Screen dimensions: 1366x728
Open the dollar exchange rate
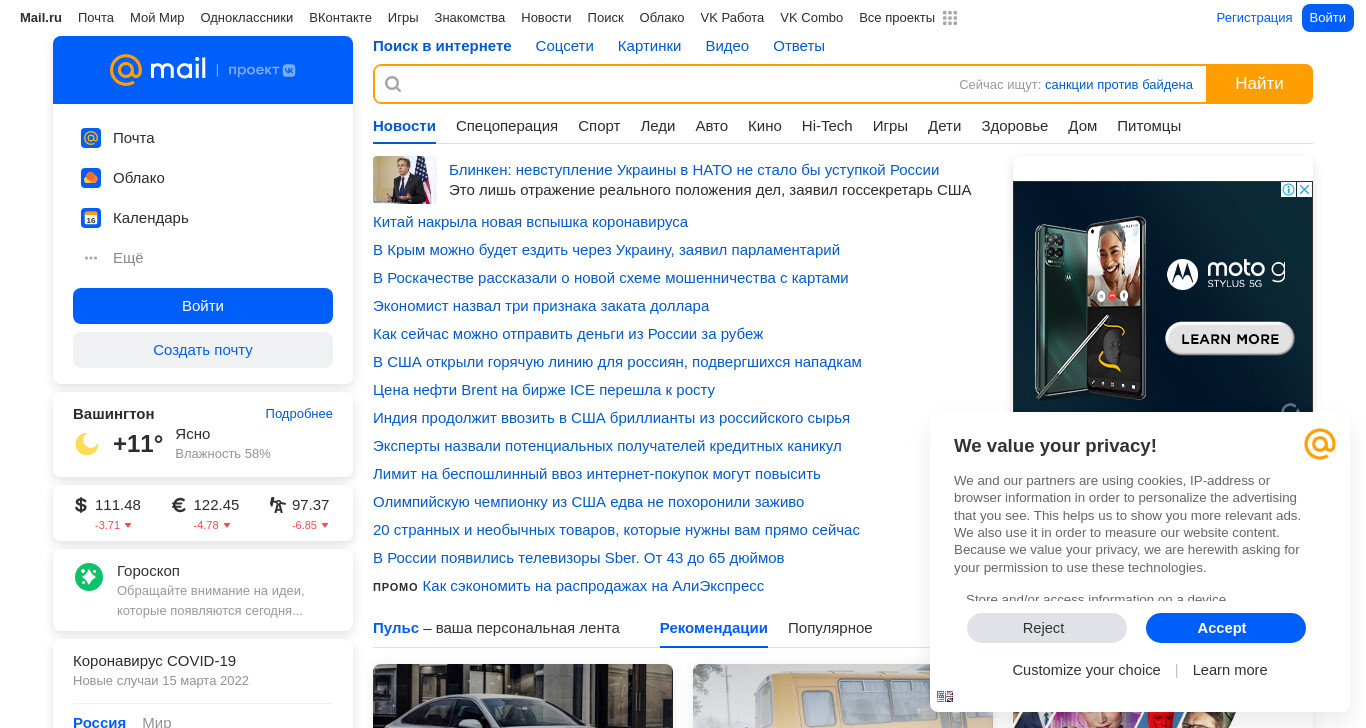pos(108,505)
